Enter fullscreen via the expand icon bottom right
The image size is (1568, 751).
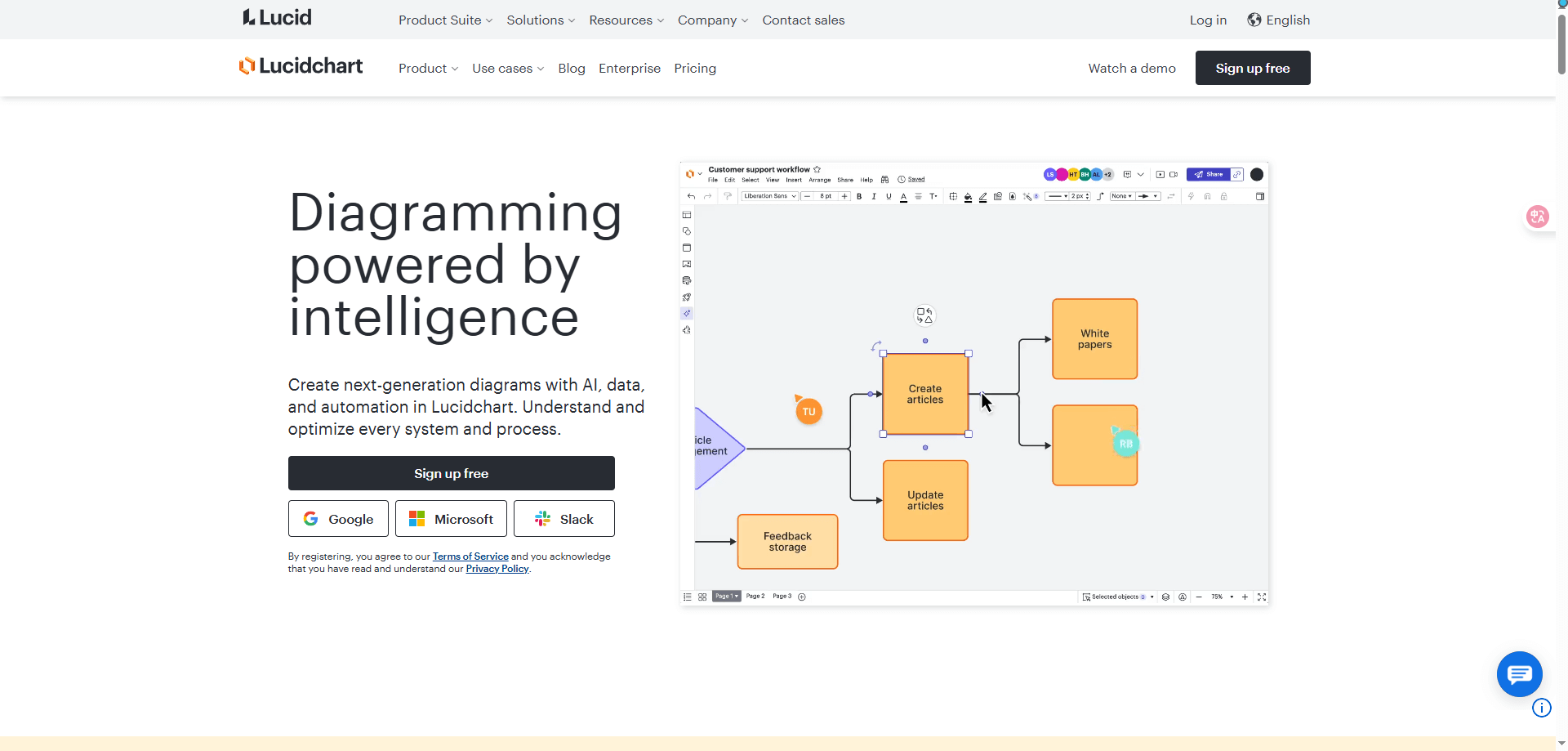[x=1263, y=597]
